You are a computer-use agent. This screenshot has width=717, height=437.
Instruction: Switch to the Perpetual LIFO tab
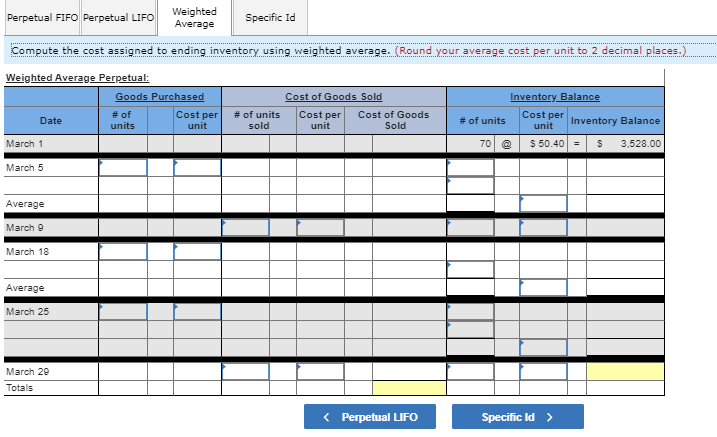click(x=118, y=18)
